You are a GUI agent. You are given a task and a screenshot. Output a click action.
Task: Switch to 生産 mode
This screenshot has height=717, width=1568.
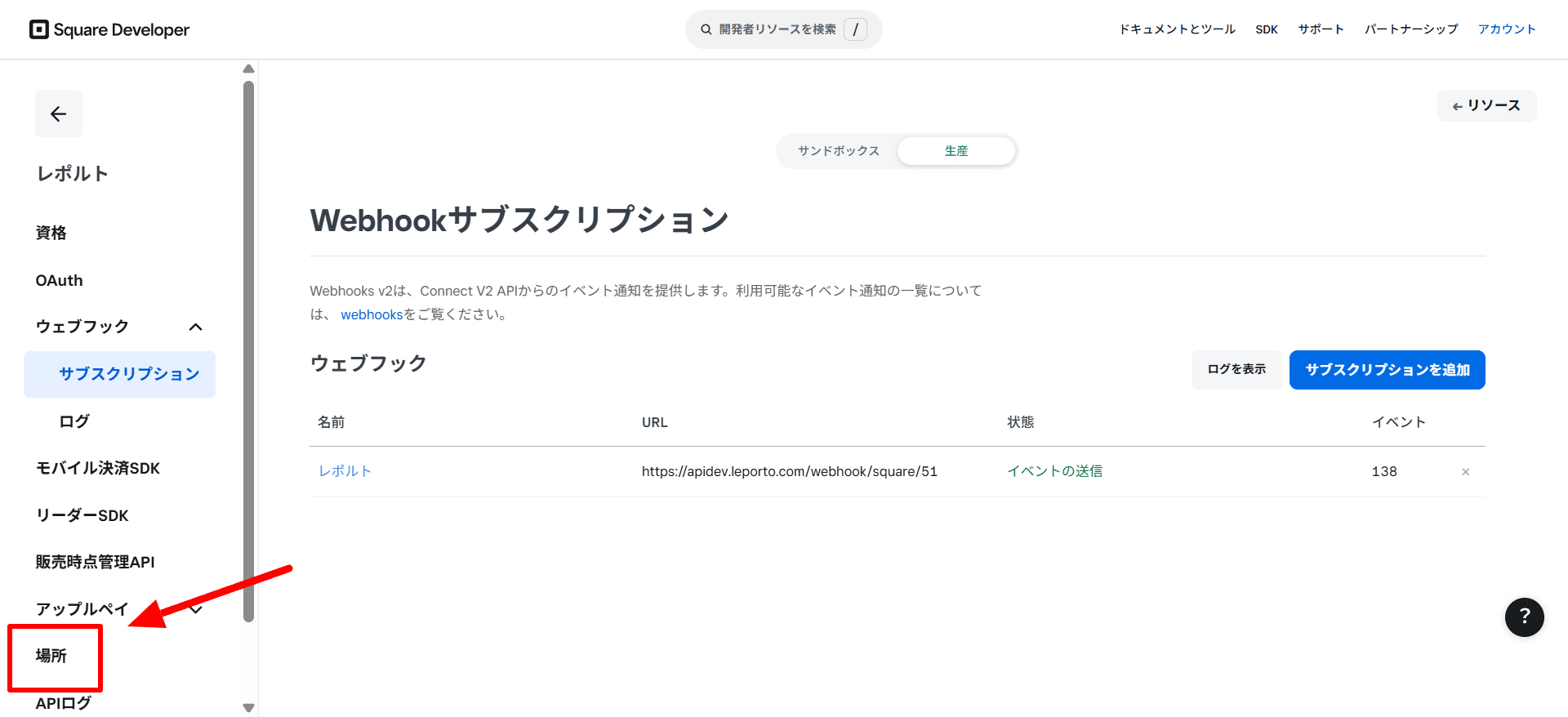tap(955, 151)
